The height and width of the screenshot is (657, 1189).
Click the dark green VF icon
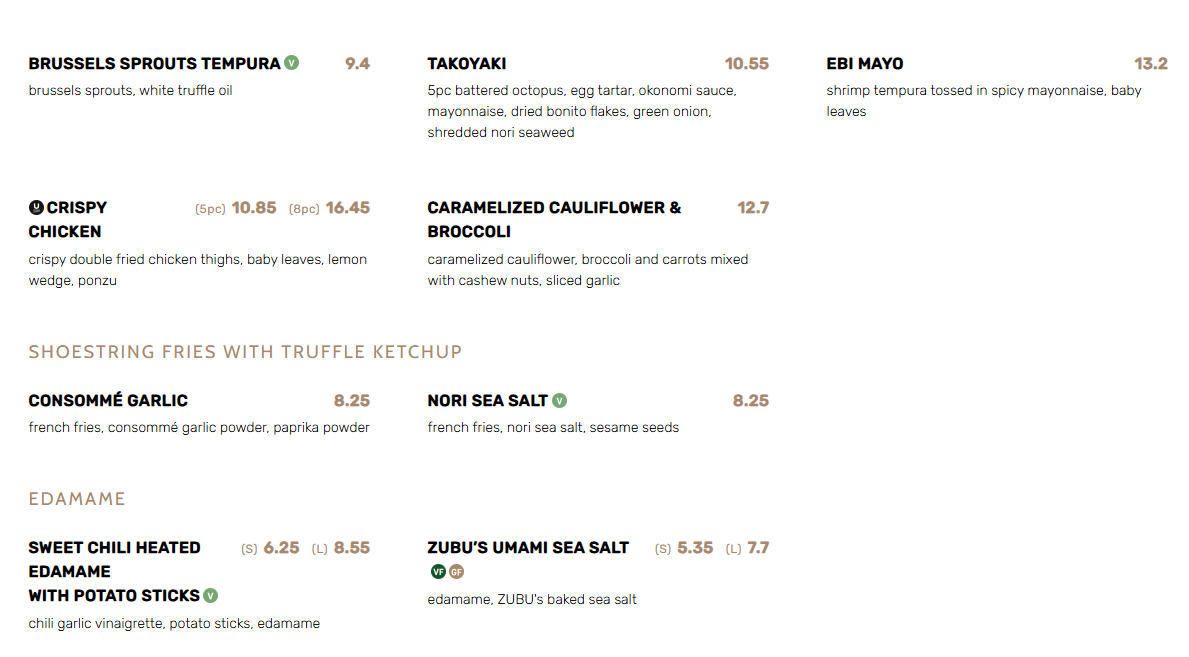click(x=438, y=572)
